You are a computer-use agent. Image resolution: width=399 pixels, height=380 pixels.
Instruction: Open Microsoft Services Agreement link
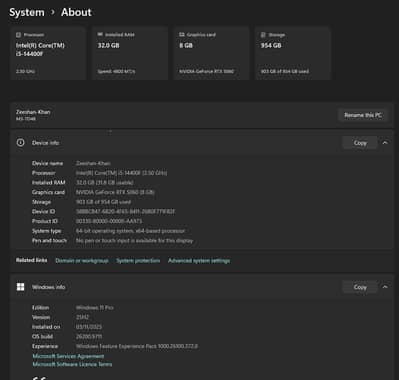[x=68, y=356]
